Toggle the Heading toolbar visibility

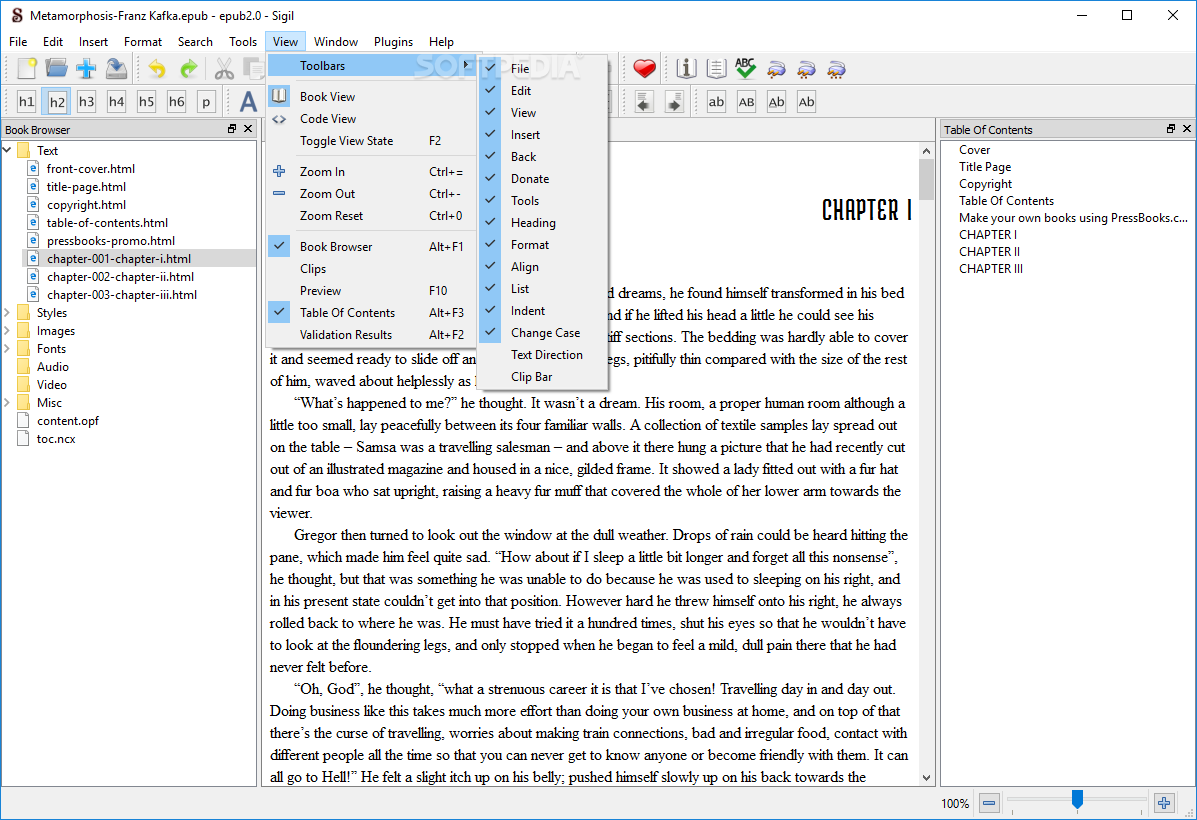544,223
